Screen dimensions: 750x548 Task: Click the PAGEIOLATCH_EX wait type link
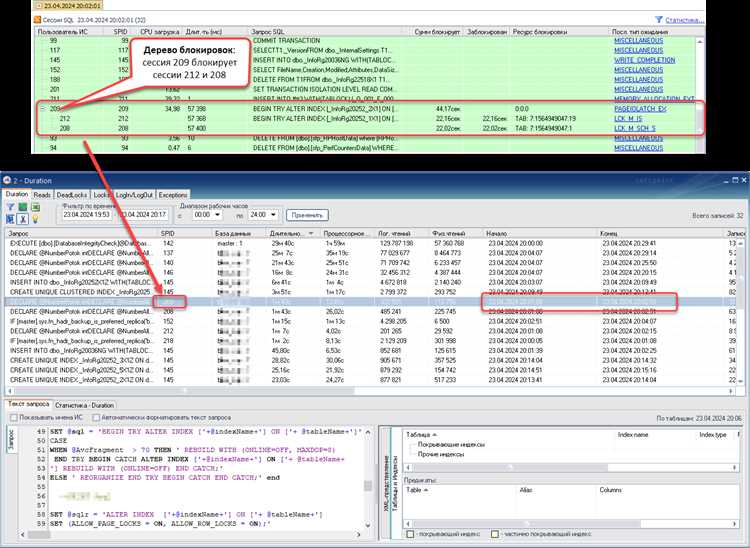point(640,109)
